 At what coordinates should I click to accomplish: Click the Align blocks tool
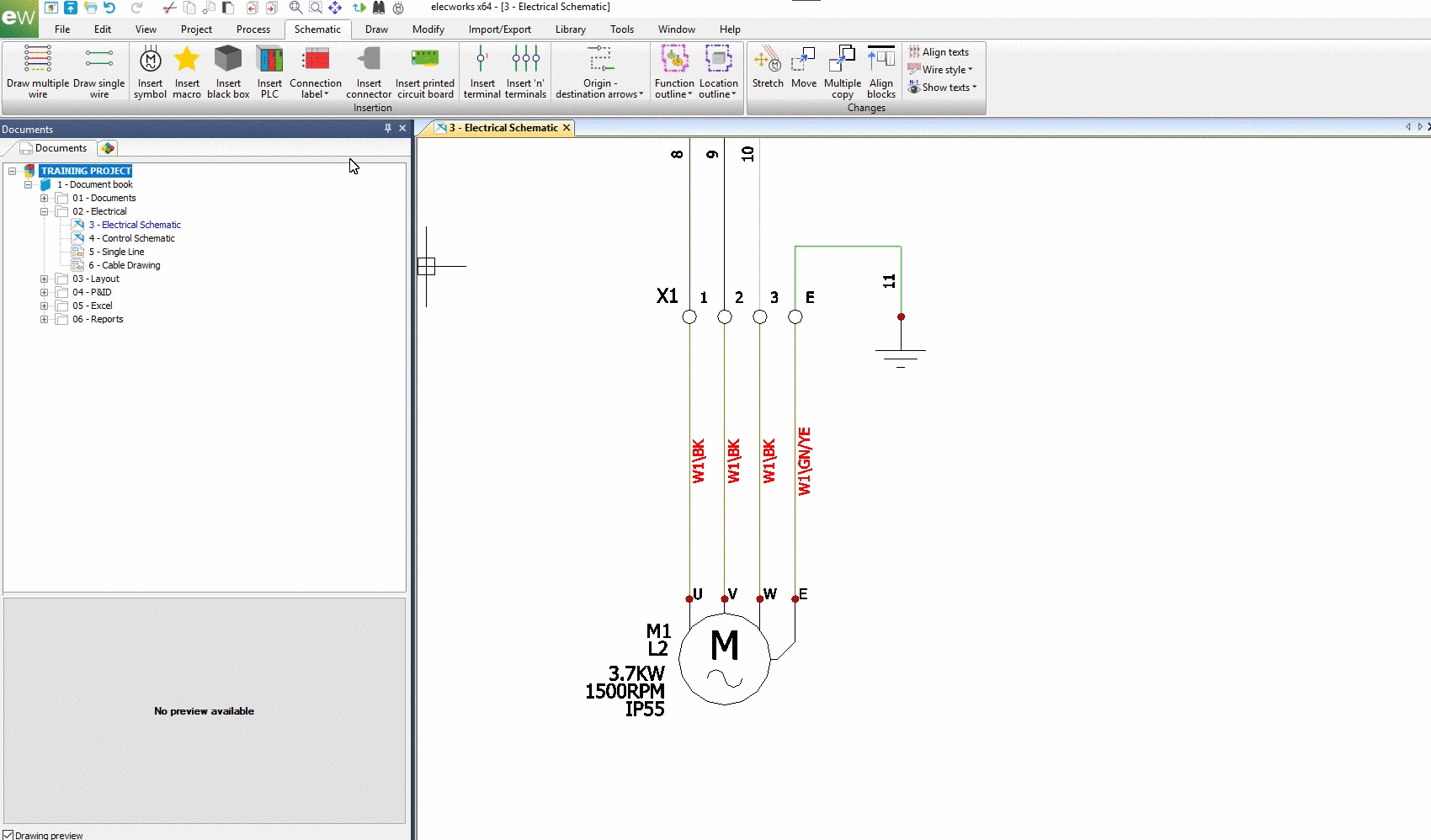click(x=881, y=72)
